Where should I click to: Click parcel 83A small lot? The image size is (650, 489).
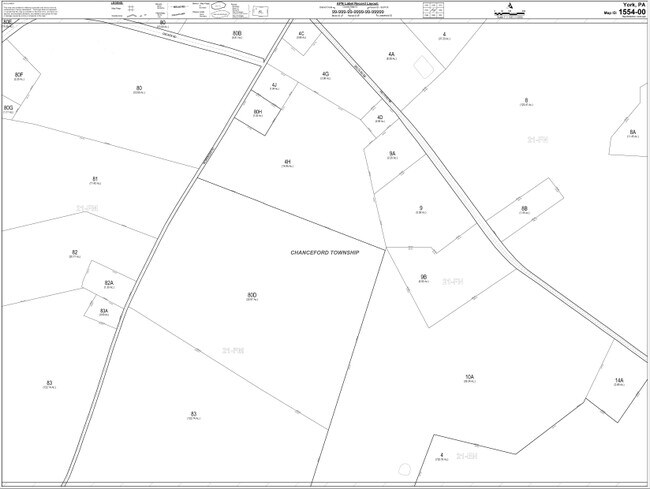[104, 312]
